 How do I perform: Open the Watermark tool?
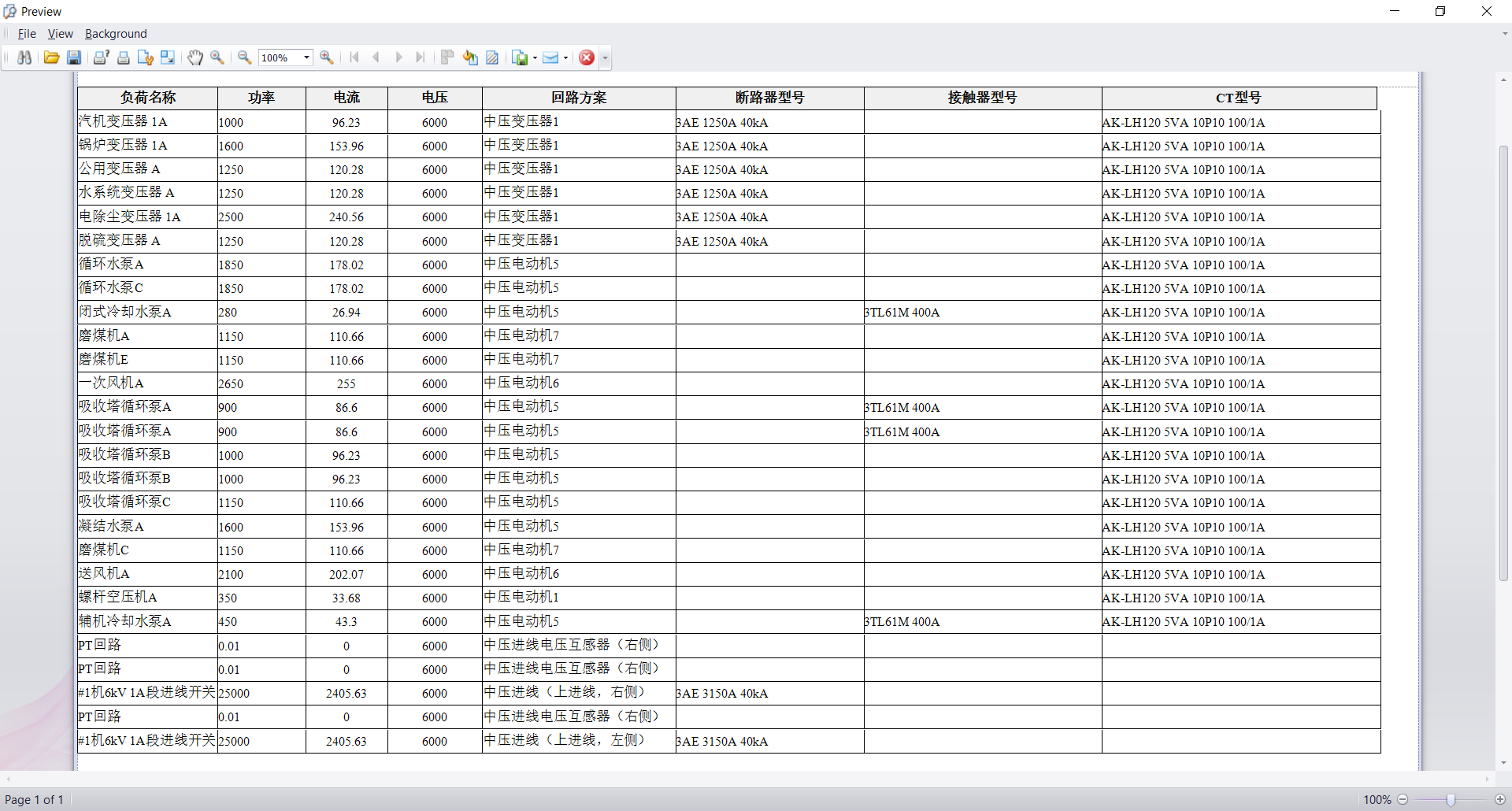point(492,57)
